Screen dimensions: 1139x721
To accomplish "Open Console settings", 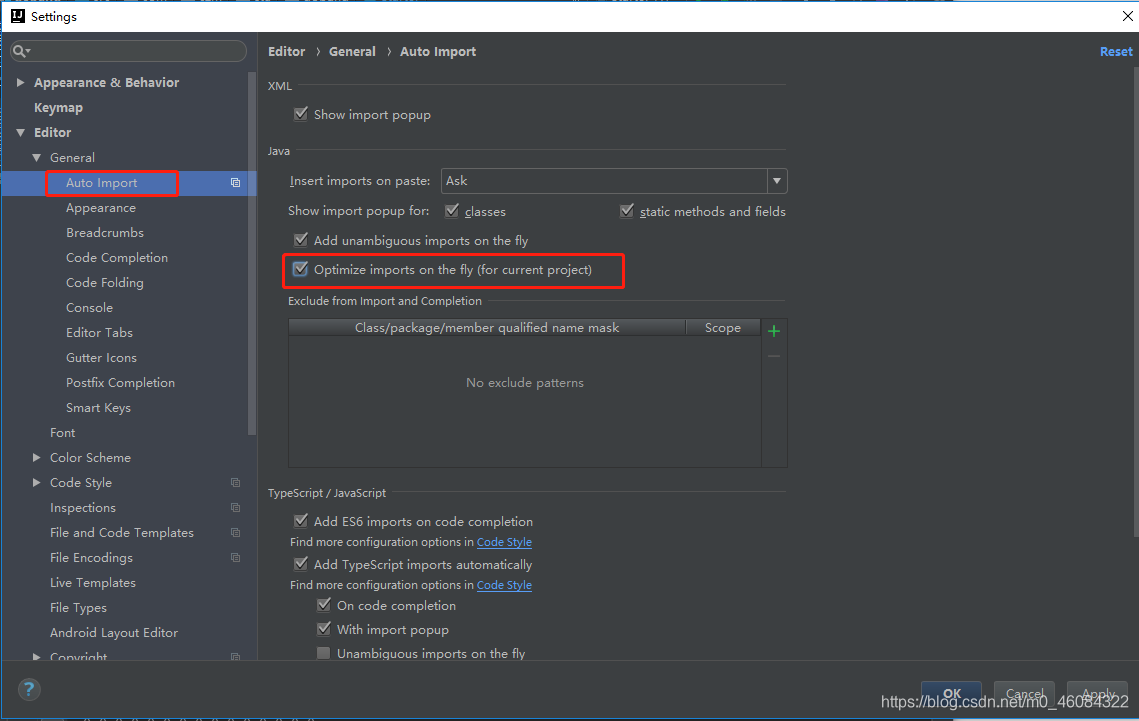I will coord(89,308).
